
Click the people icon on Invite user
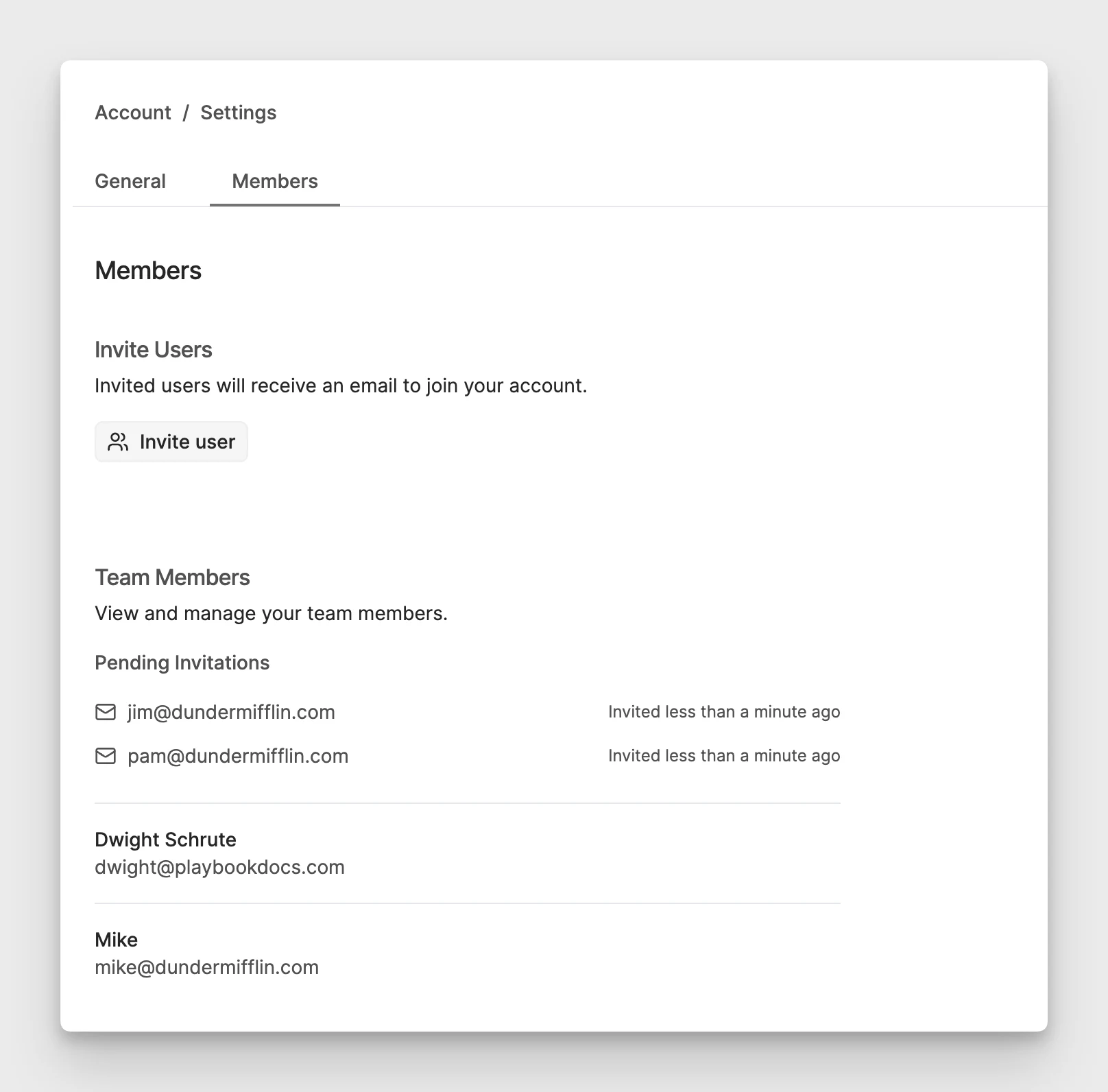pos(118,442)
